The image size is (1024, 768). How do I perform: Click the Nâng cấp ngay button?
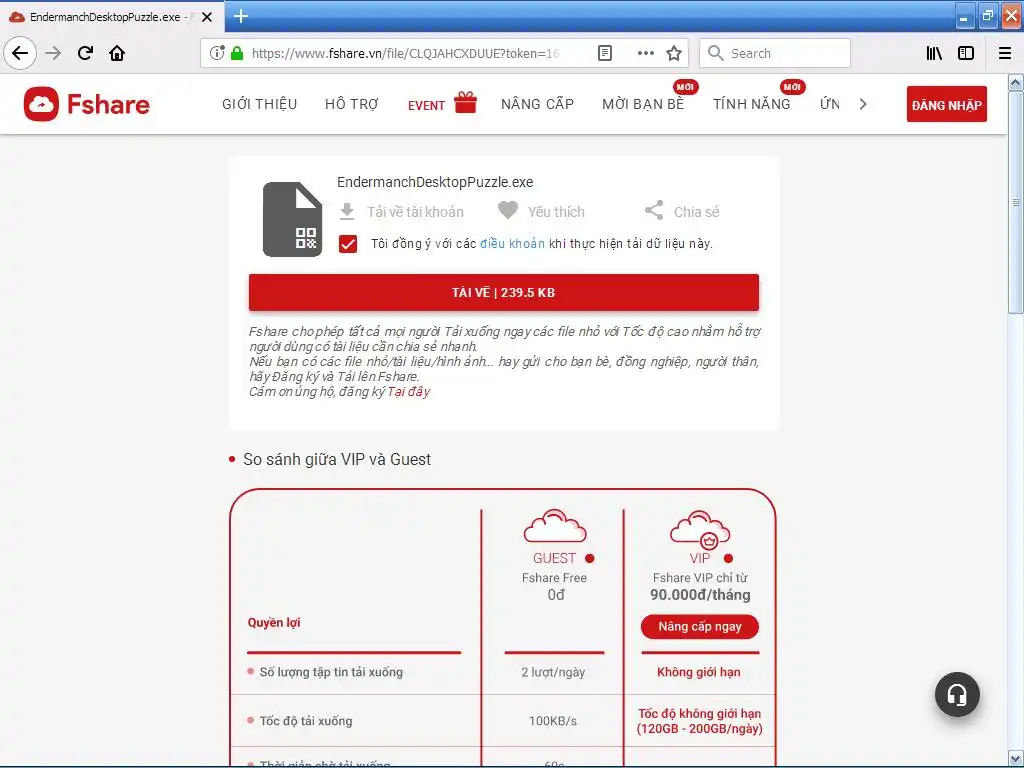click(x=699, y=627)
